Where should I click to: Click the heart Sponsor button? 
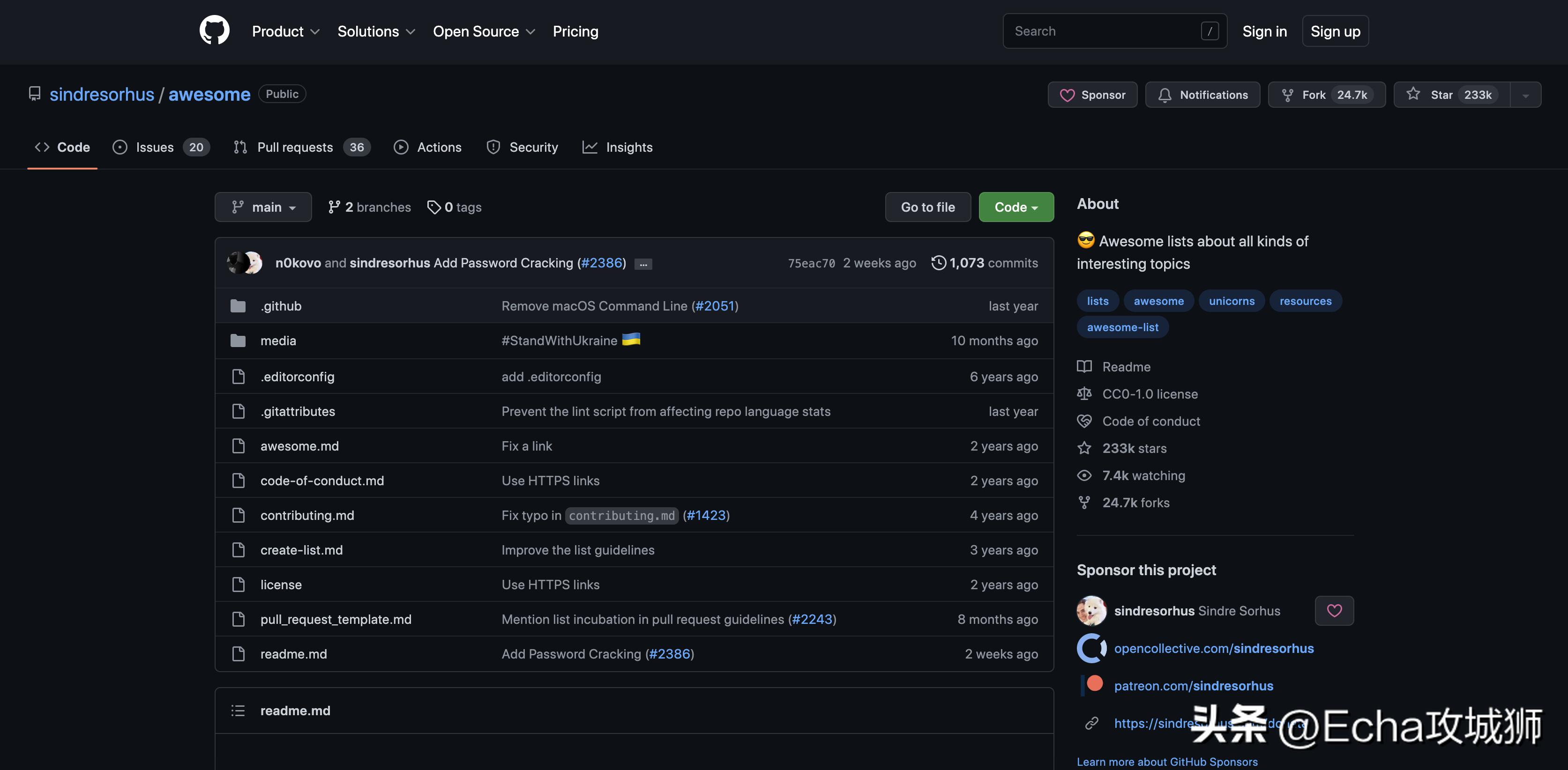[x=1092, y=95]
